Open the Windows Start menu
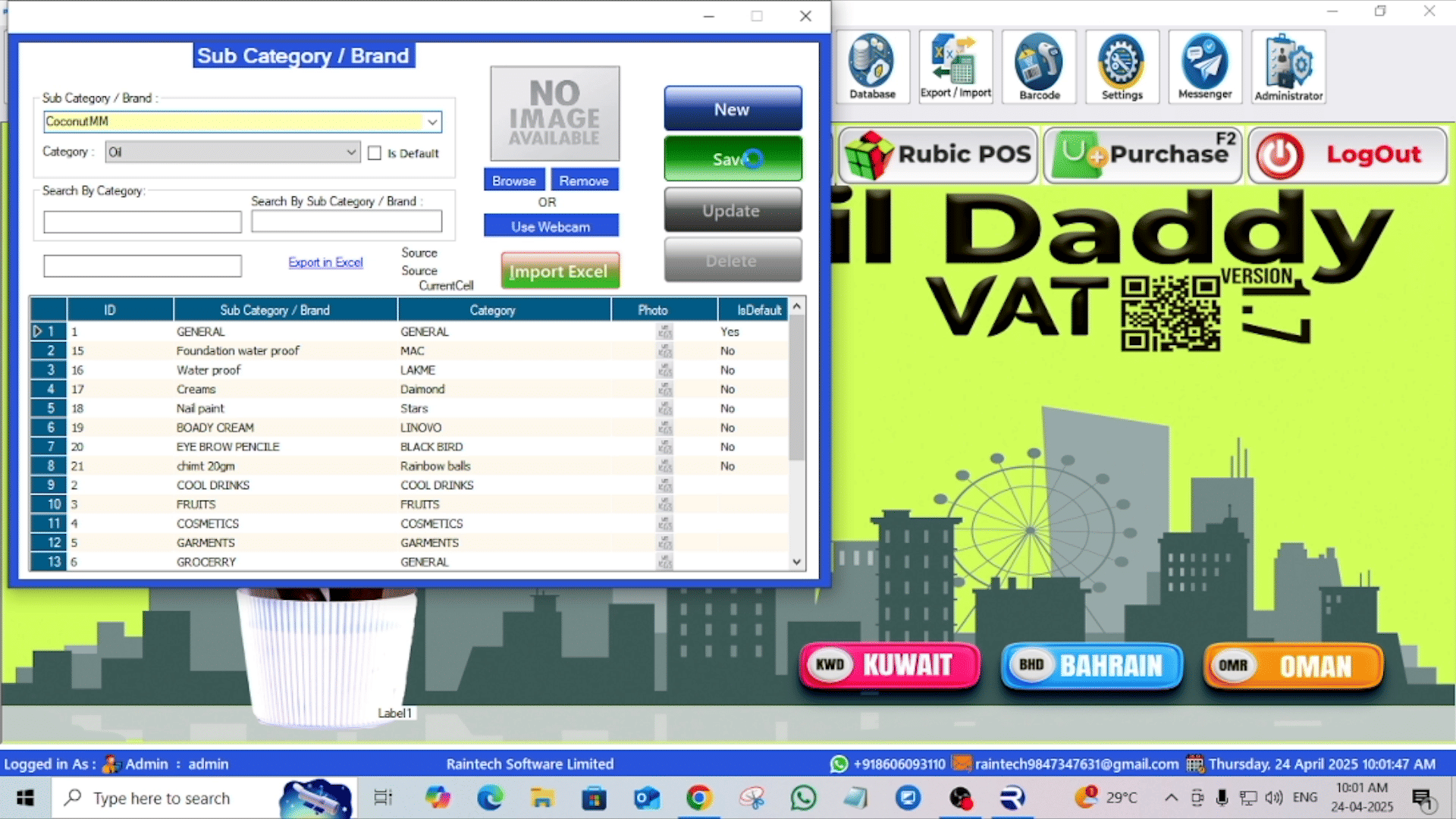 pyautogui.click(x=25, y=798)
